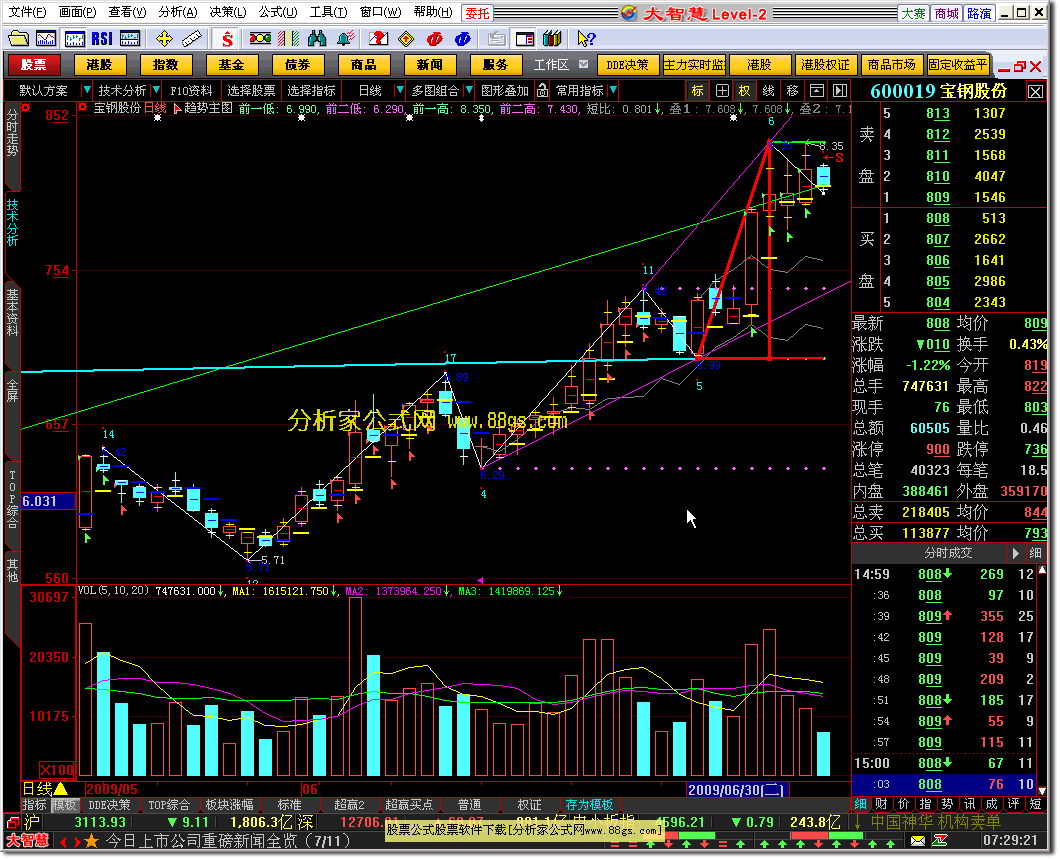Expand the 分时成交 arrow button
1060x859 pixels.
click(1015, 553)
